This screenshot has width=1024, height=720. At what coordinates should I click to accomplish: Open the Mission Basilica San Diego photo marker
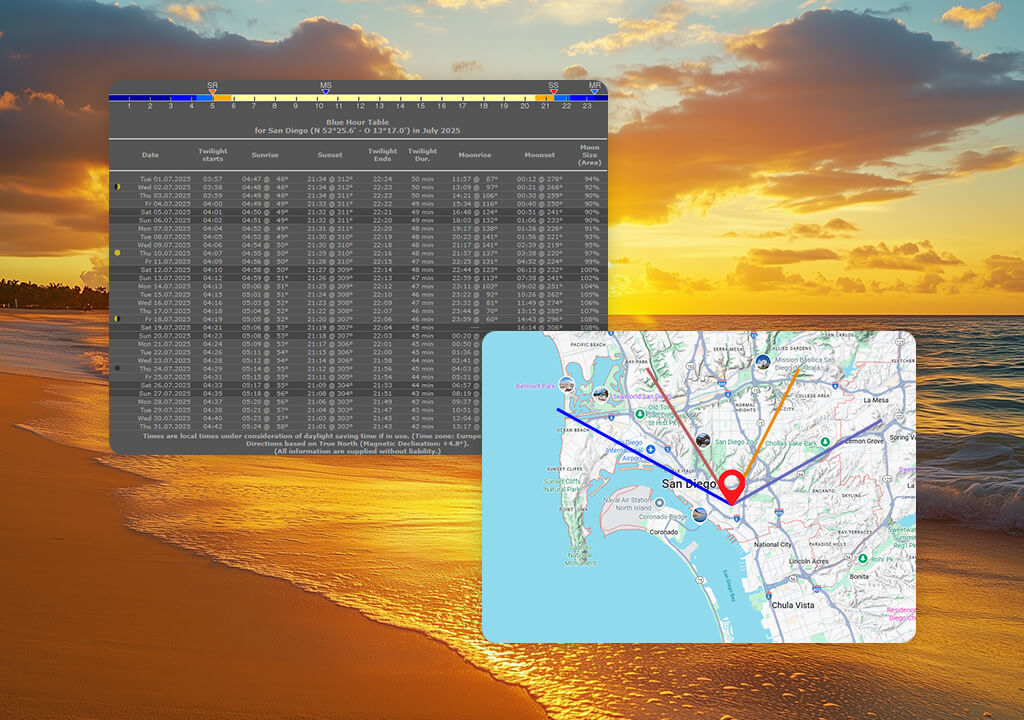coord(762,361)
